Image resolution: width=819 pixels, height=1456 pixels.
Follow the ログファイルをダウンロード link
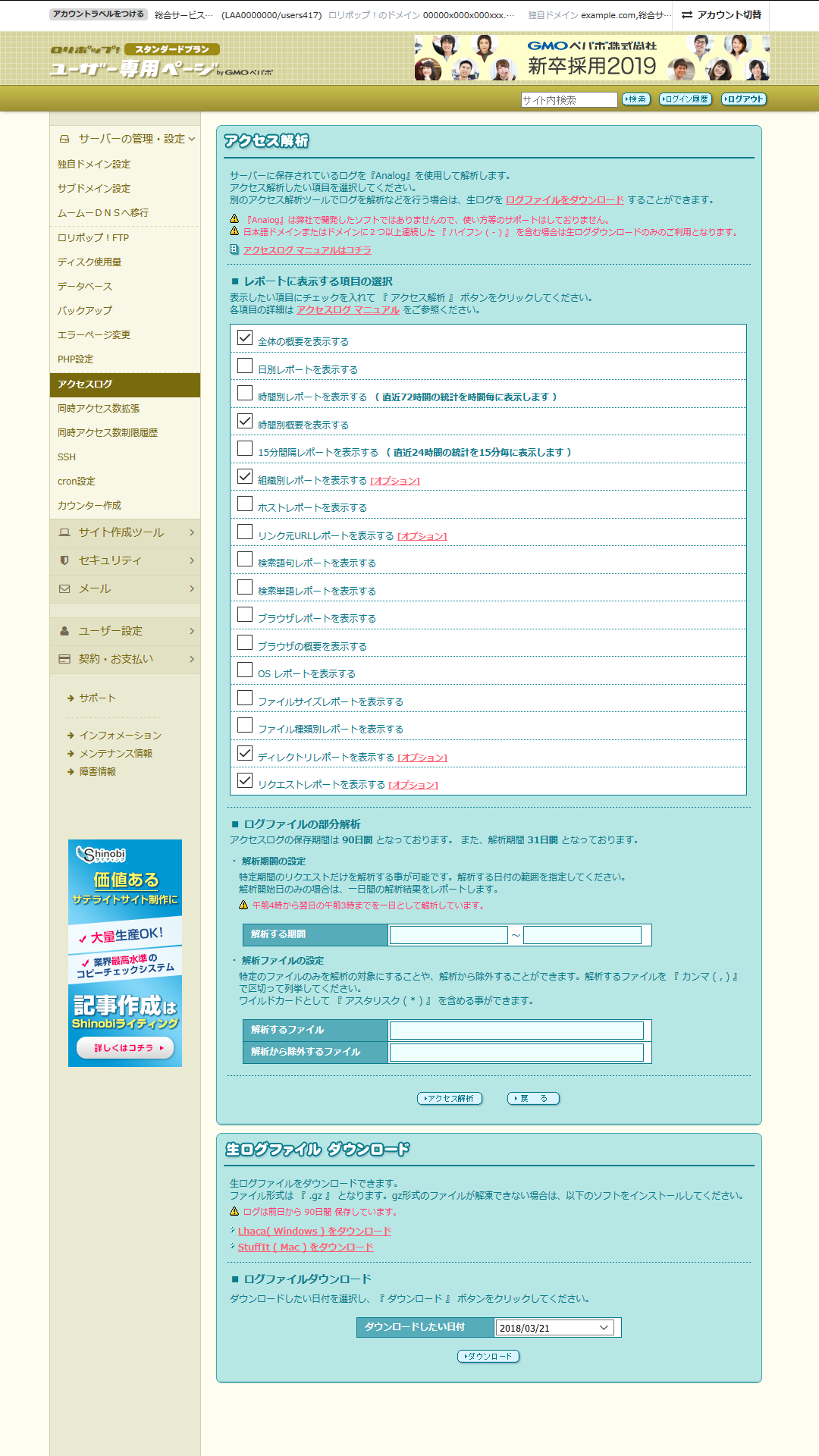[x=564, y=200]
